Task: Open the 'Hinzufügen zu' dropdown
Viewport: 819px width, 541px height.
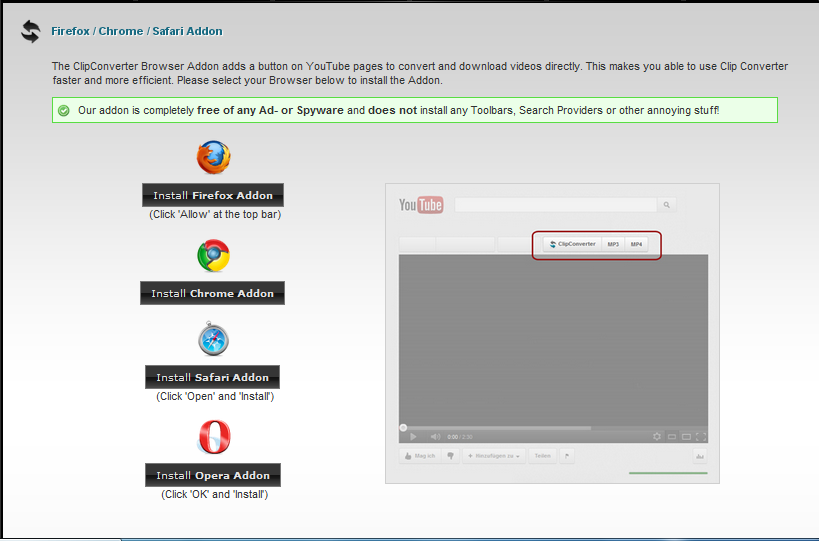Action: pyautogui.click(x=494, y=456)
